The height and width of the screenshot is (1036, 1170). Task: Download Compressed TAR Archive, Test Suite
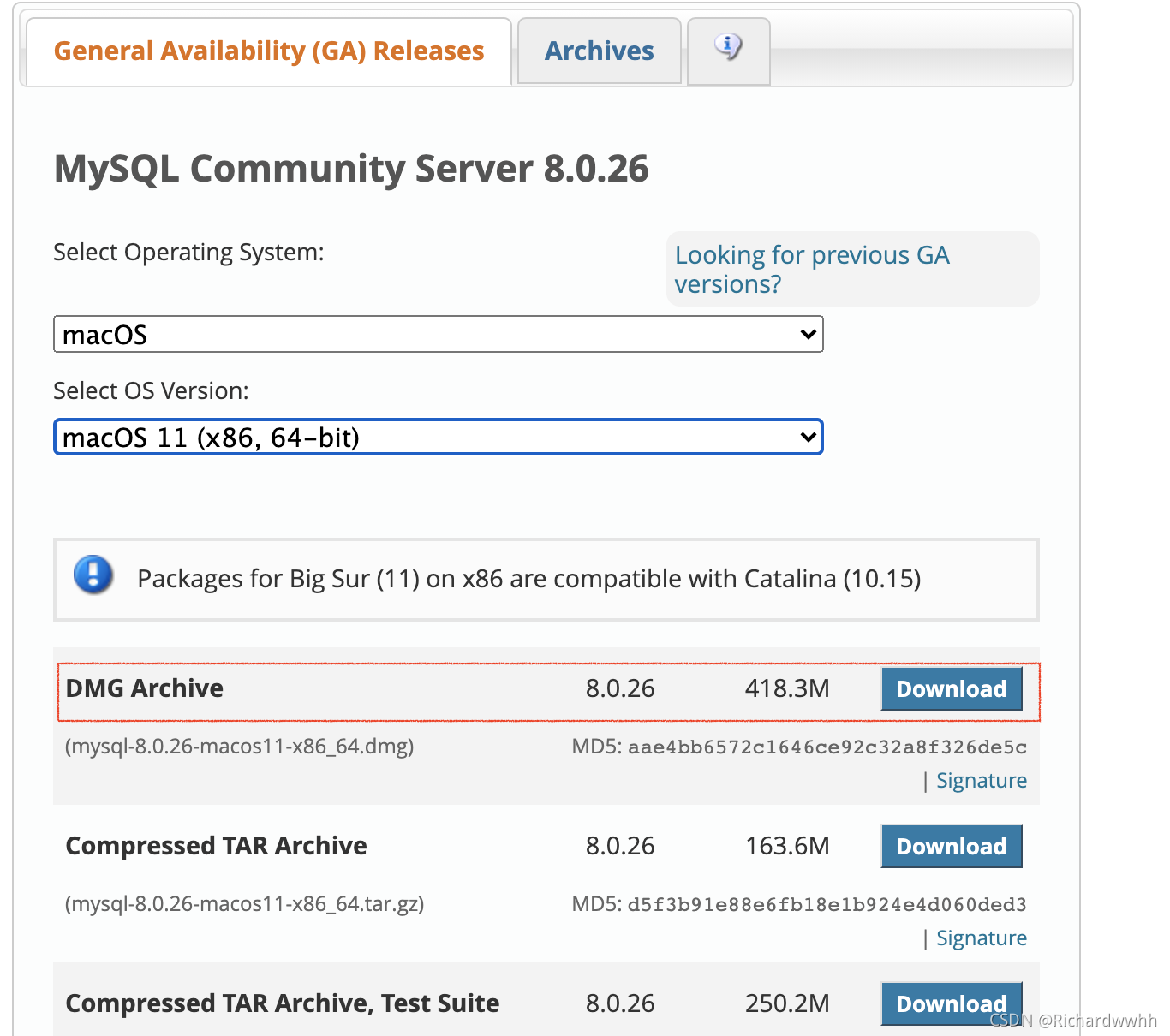click(x=952, y=1003)
